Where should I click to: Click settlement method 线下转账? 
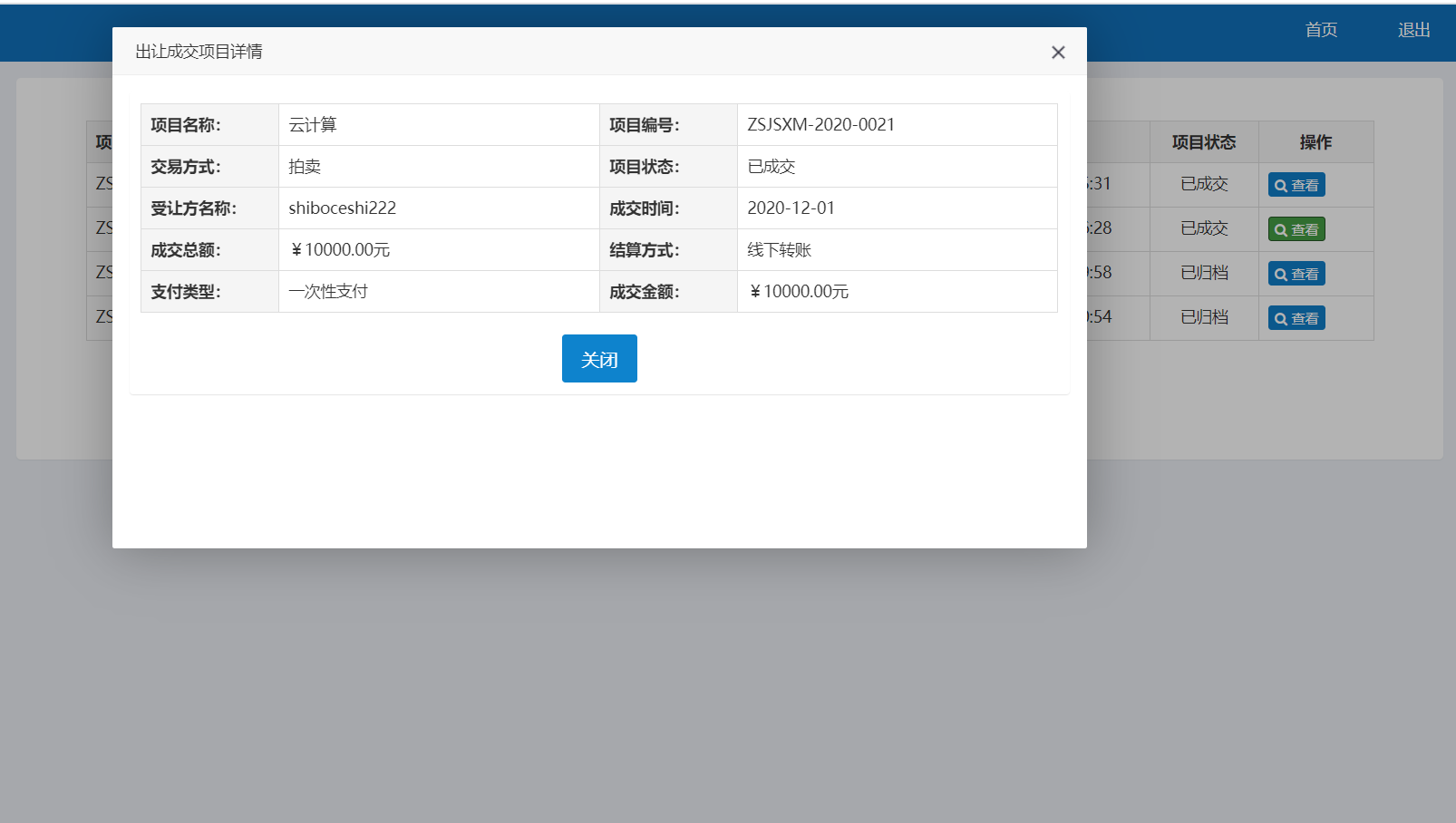coord(779,250)
